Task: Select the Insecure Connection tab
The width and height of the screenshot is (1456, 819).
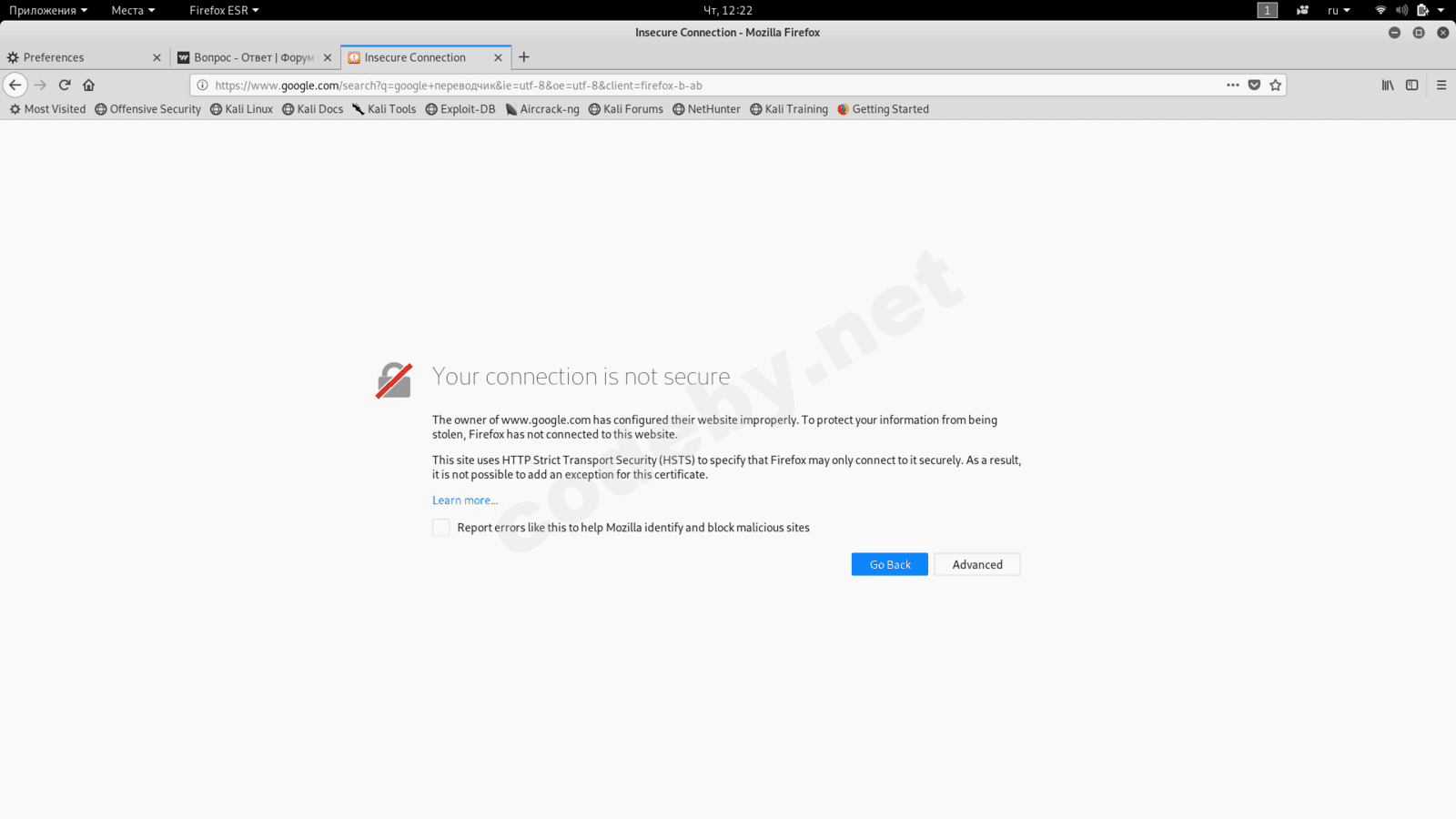Action: [x=426, y=57]
